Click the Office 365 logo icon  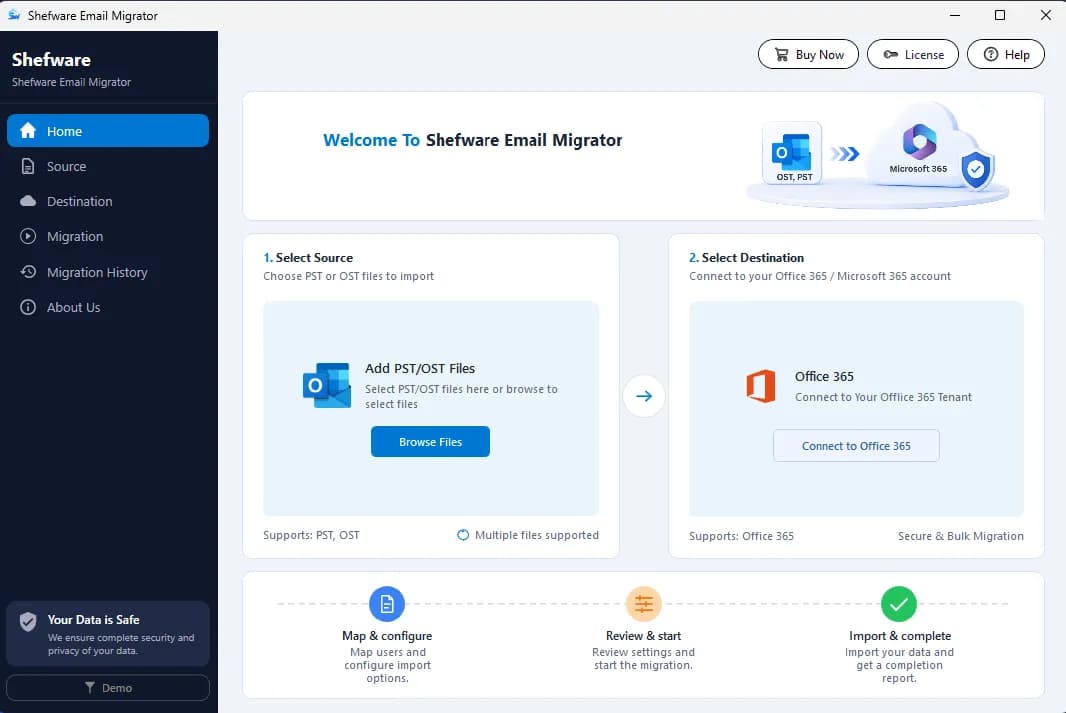(761, 386)
